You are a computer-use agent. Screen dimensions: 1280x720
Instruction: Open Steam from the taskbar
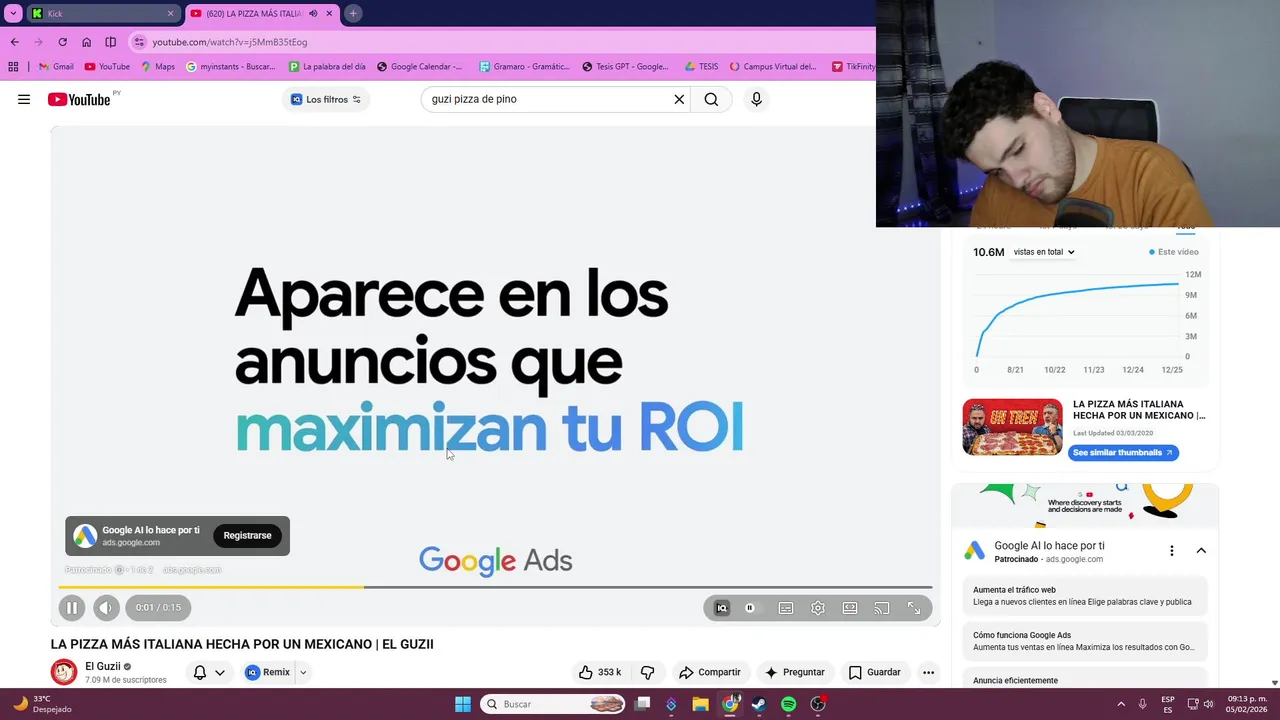[759, 704]
